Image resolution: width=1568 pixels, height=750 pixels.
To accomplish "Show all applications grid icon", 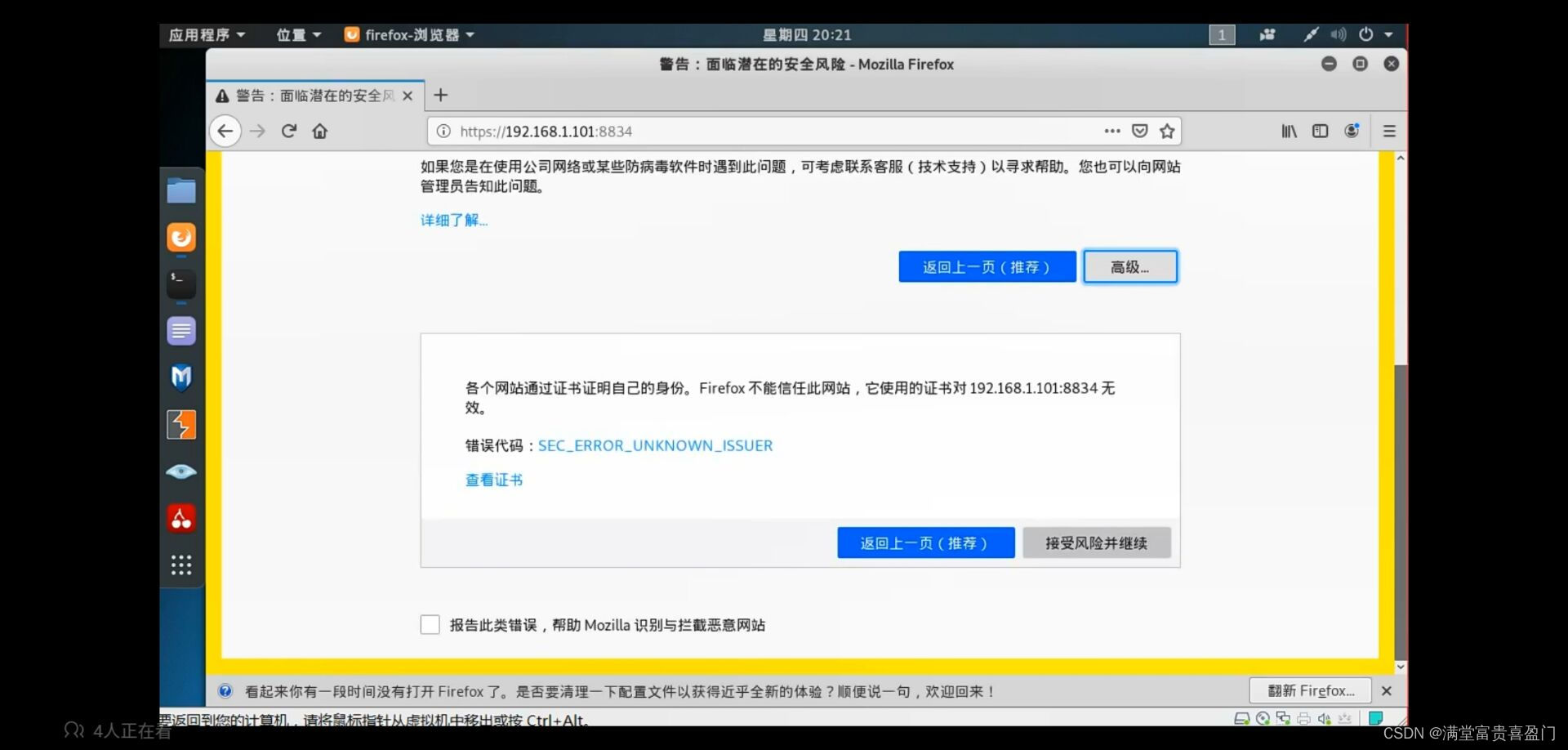I will (181, 565).
